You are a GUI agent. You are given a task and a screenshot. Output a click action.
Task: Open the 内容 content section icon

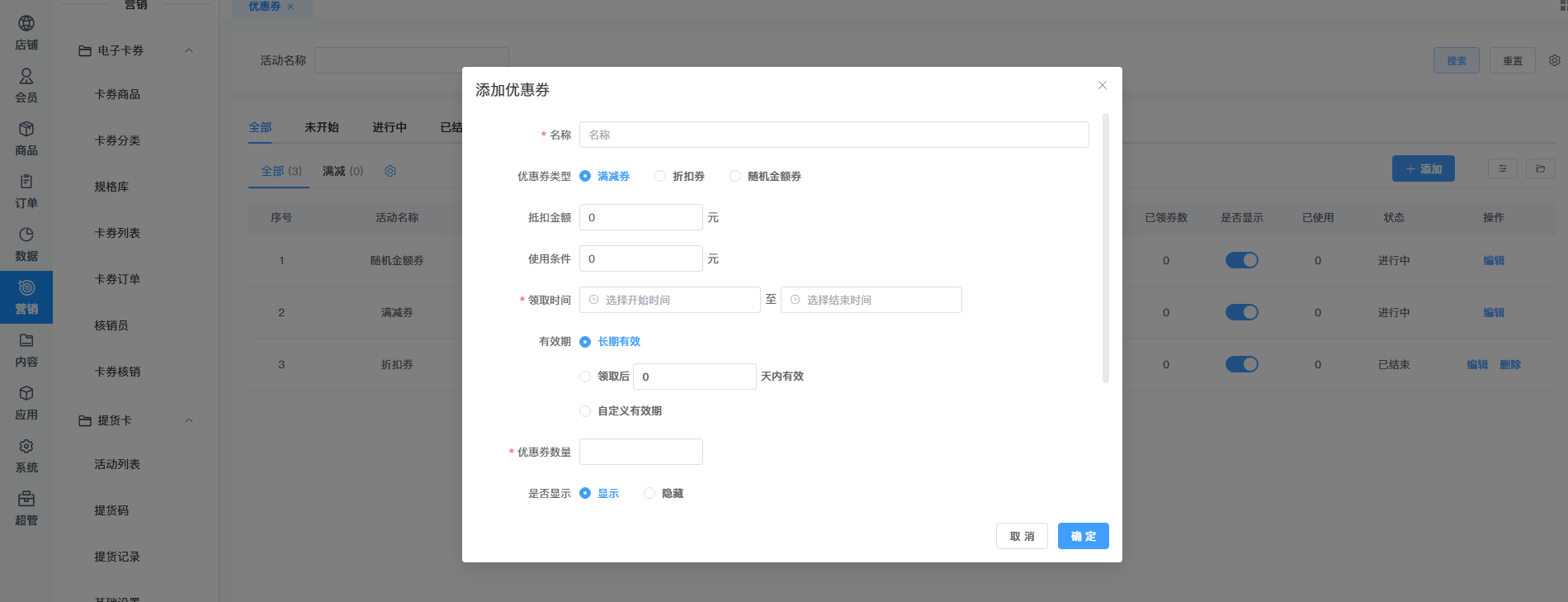26,340
